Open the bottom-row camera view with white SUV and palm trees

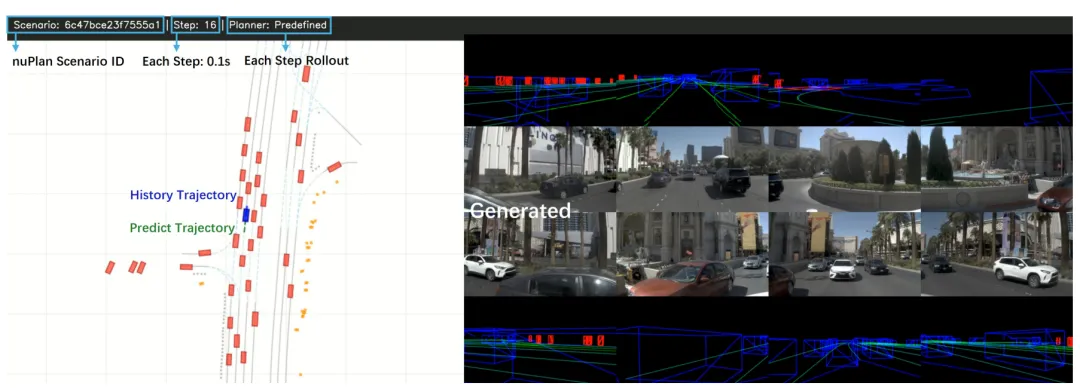(997, 254)
